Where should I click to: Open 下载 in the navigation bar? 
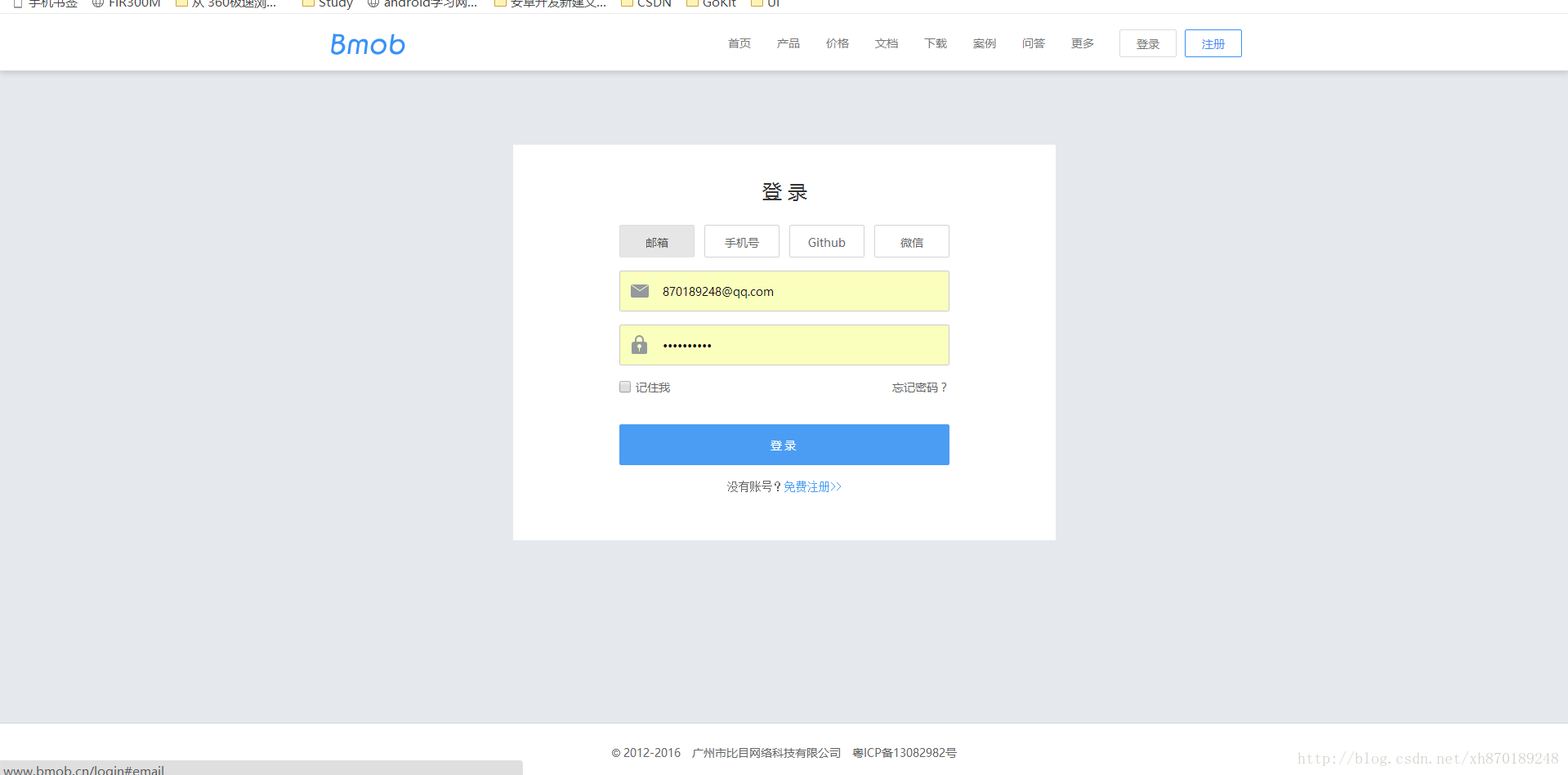pyautogui.click(x=936, y=43)
